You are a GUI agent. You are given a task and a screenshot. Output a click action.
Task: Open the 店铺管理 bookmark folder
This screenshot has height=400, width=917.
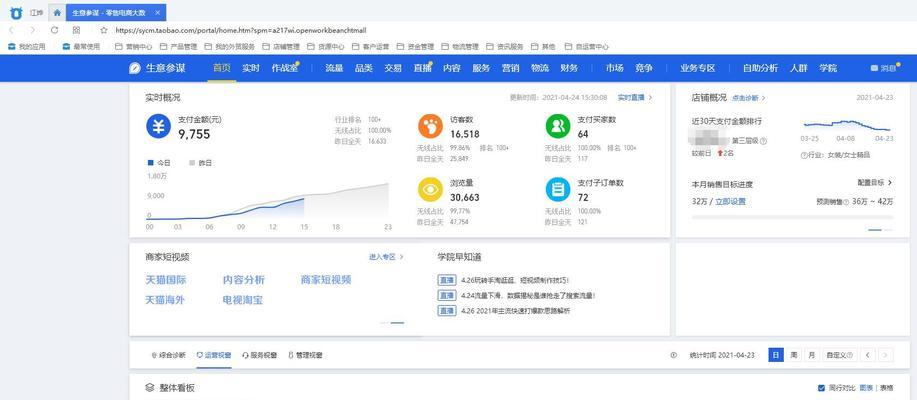[281, 46]
